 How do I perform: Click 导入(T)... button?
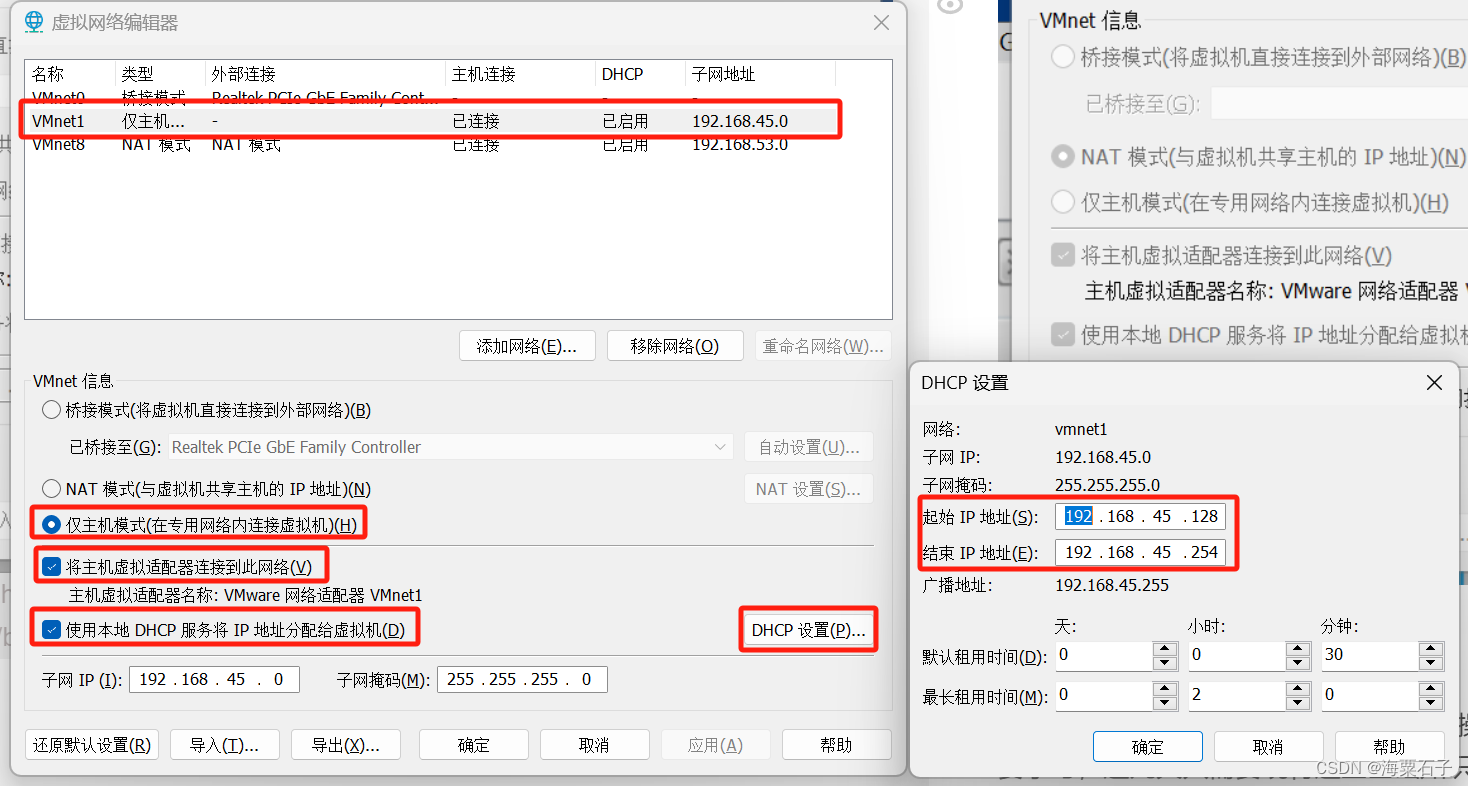(x=224, y=745)
